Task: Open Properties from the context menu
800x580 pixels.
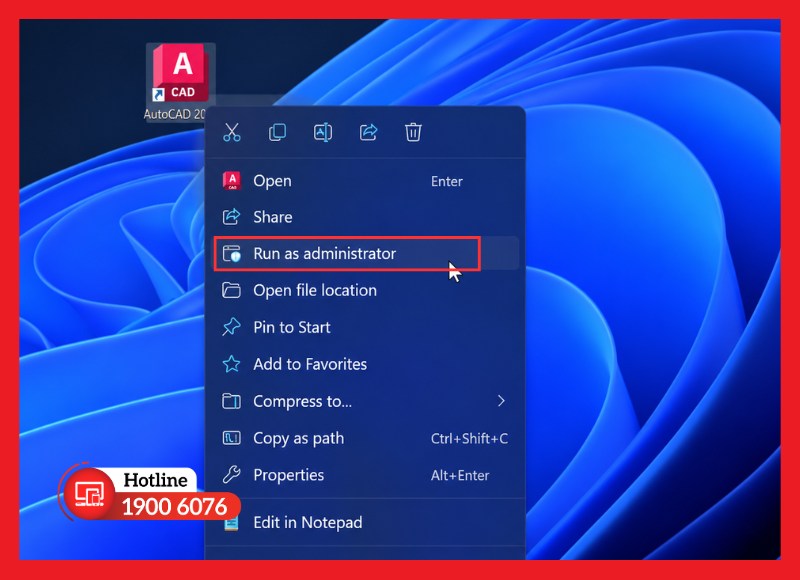Action: click(x=367, y=475)
